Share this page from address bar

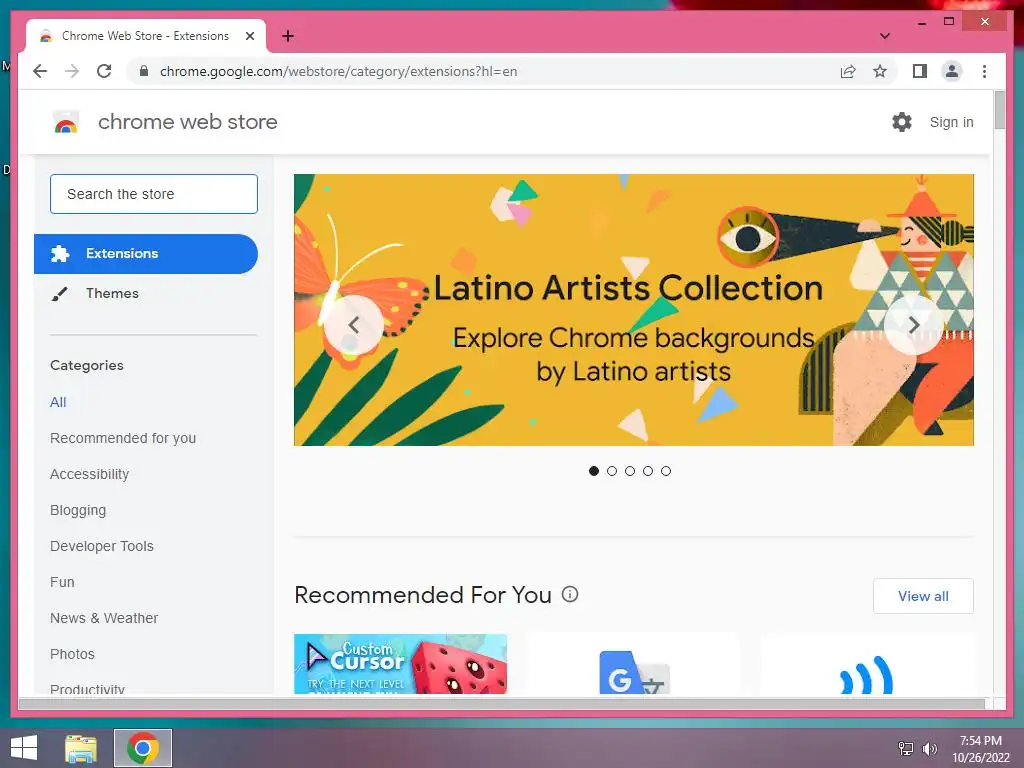pyautogui.click(x=848, y=71)
